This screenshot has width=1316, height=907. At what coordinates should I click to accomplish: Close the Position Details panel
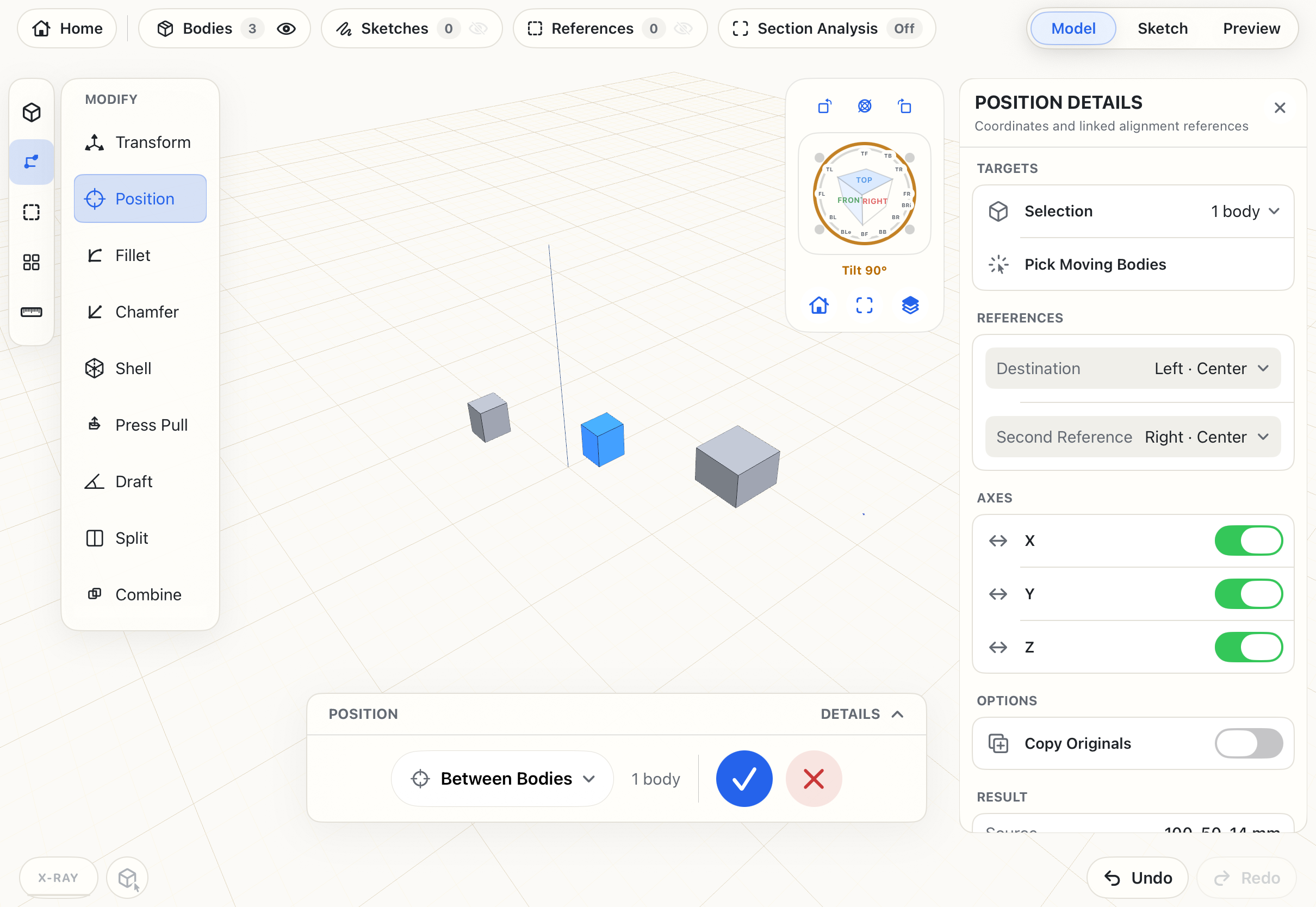click(1280, 108)
